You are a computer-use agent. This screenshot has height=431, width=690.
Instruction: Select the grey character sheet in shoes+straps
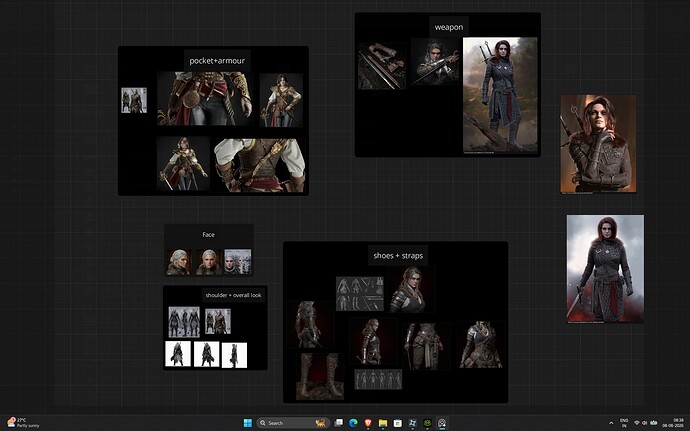tap(360, 294)
